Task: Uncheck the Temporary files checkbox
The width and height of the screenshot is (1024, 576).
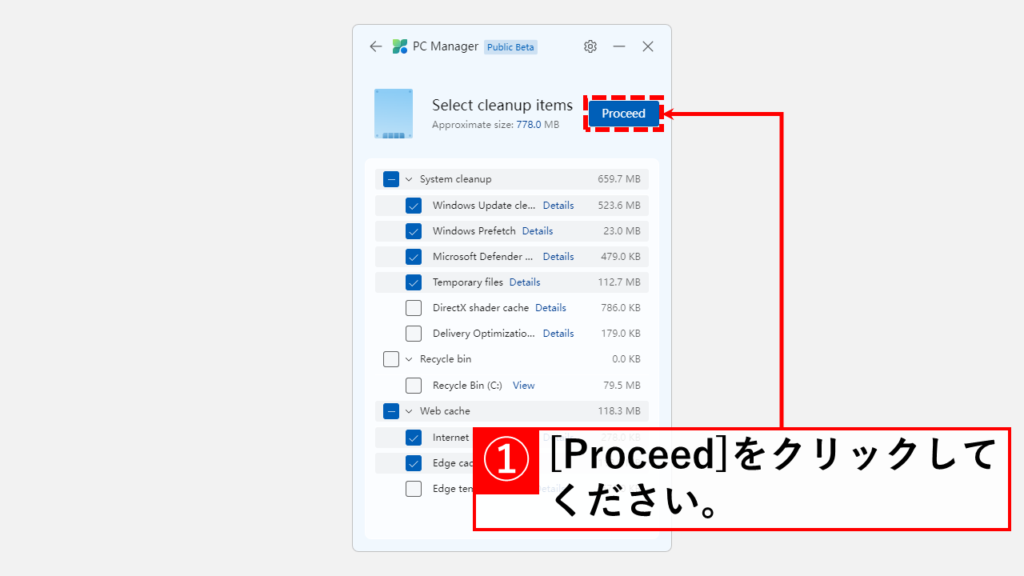Action: coord(413,282)
